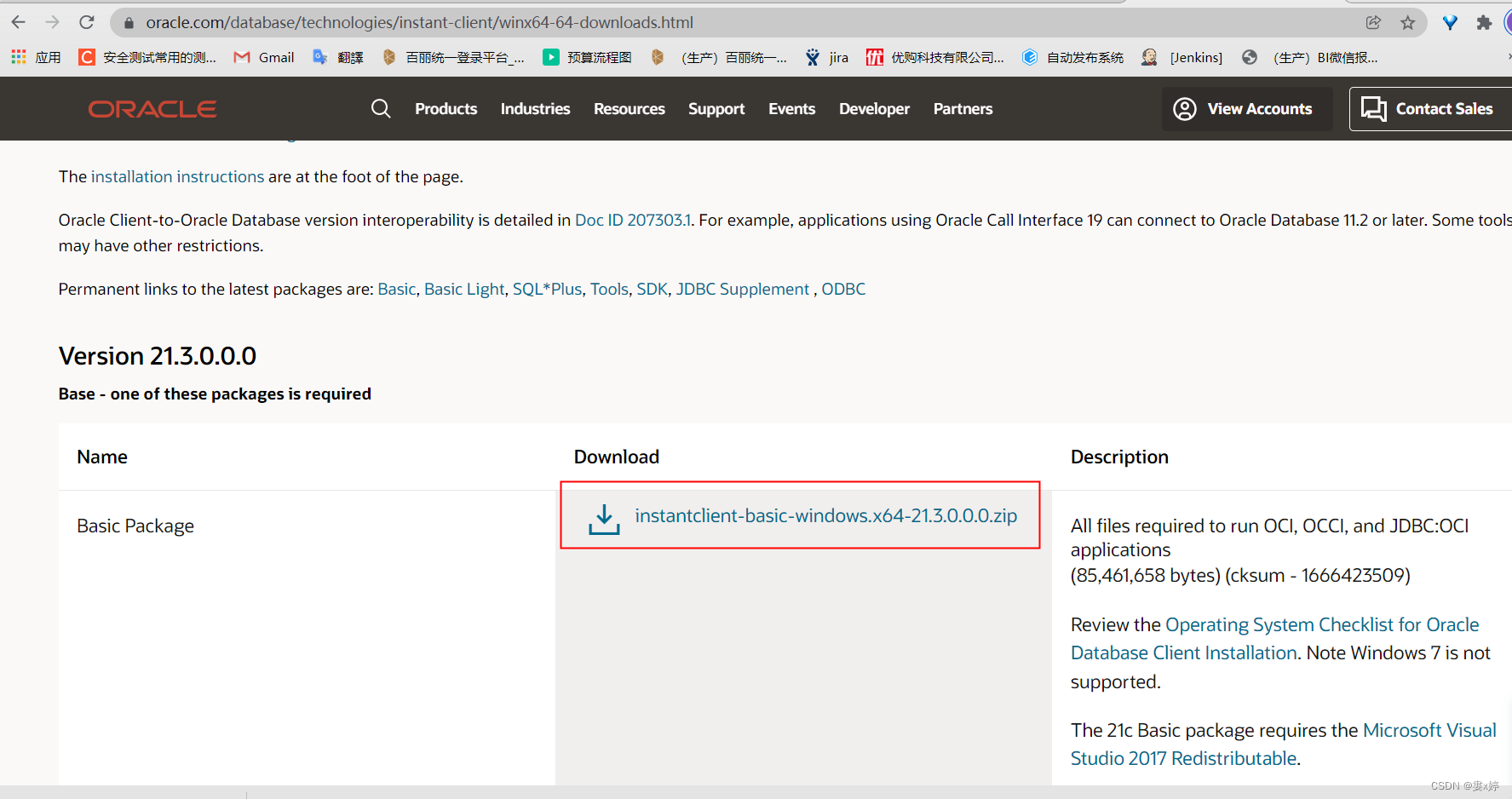
Task: Open the Extensions puzzle icon
Action: (x=1484, y=23)
